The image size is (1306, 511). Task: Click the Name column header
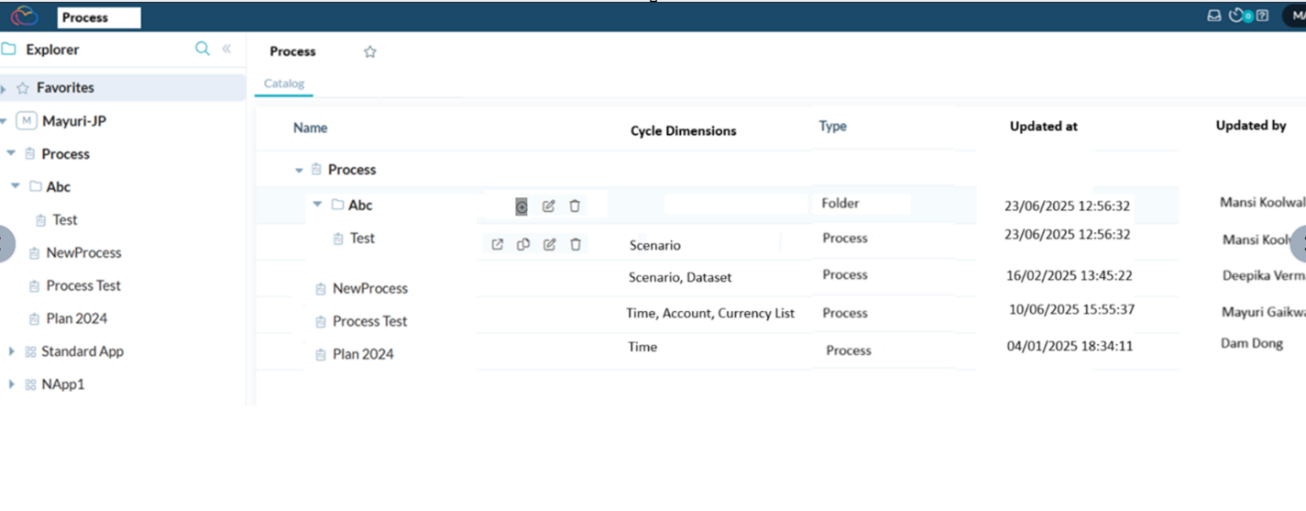(x=310, y=128)
